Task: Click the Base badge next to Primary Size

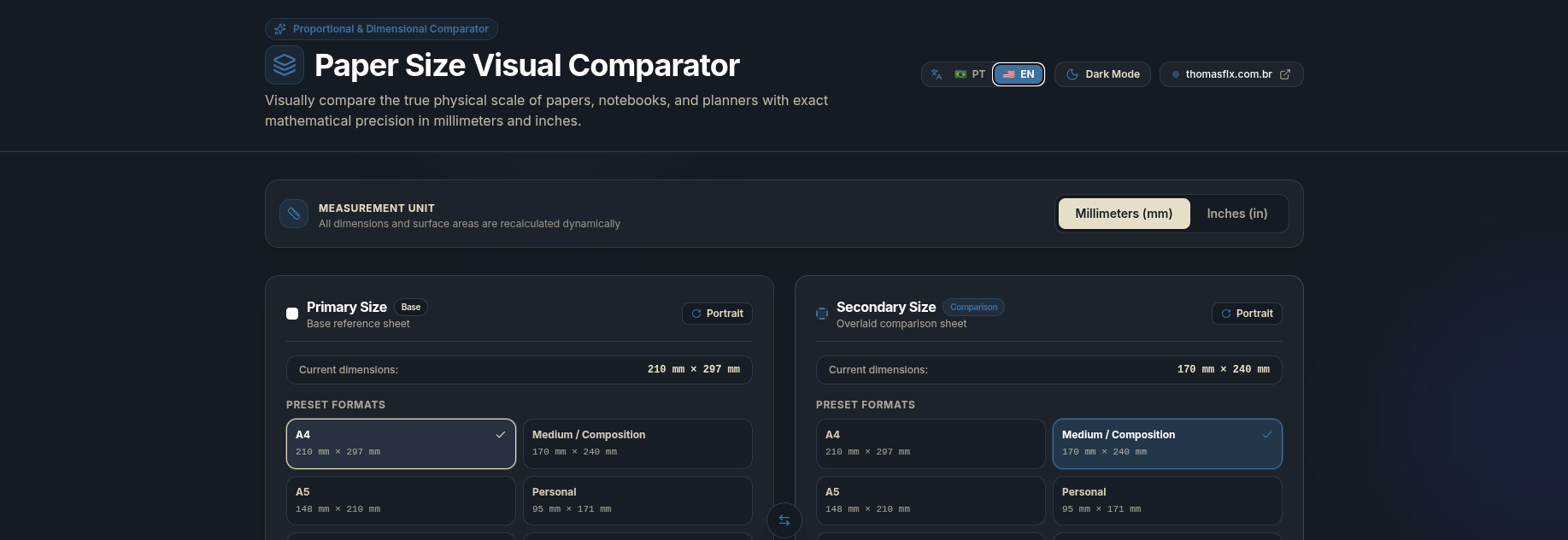Action: coord(411,307)
